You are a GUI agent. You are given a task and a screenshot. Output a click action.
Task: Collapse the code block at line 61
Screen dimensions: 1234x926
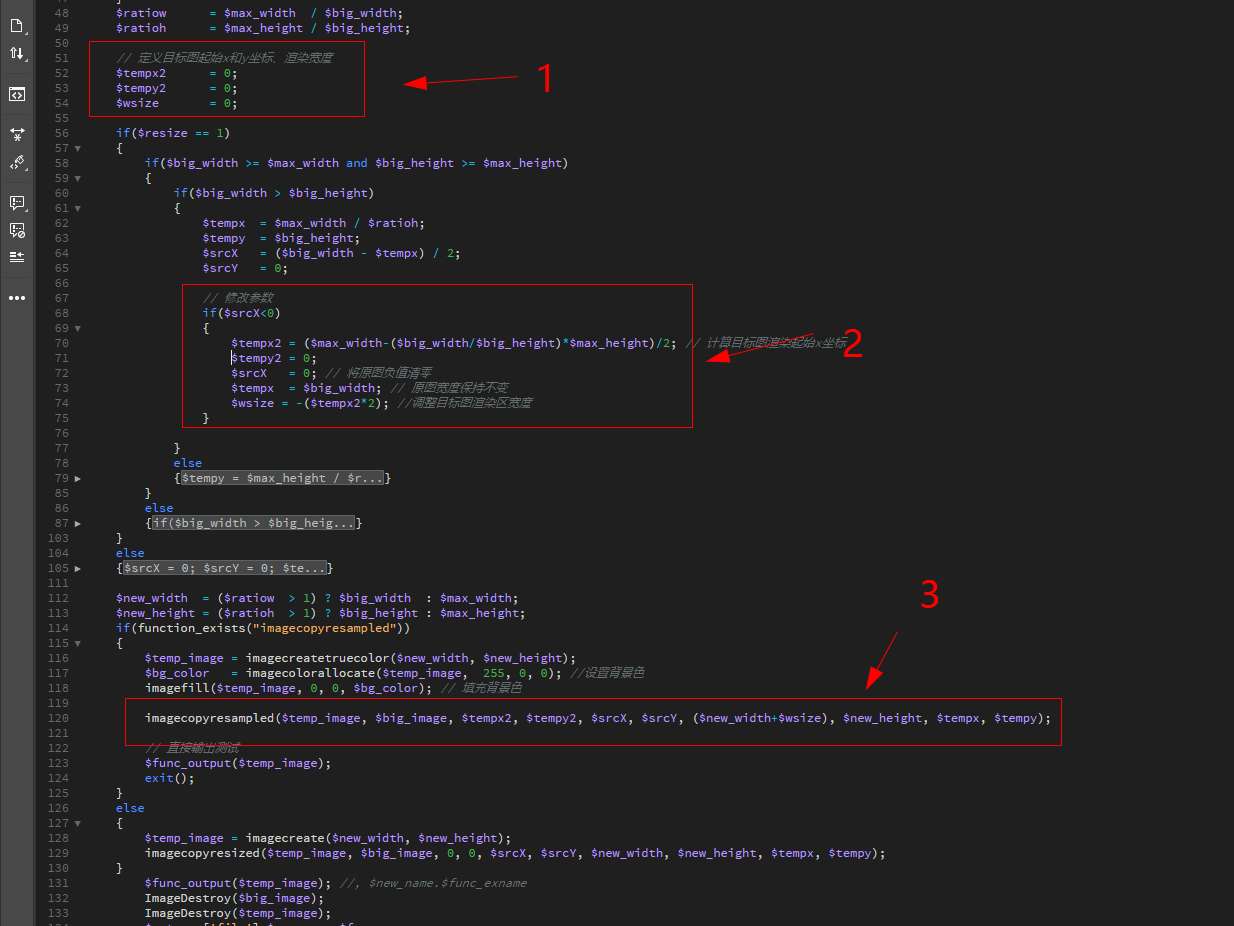click(78, 208)
